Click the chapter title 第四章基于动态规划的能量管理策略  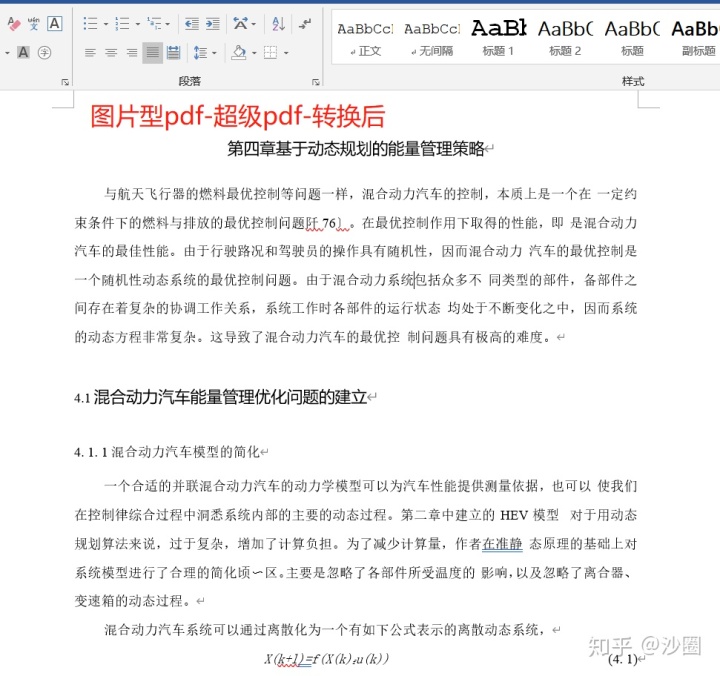click(356, 149)
